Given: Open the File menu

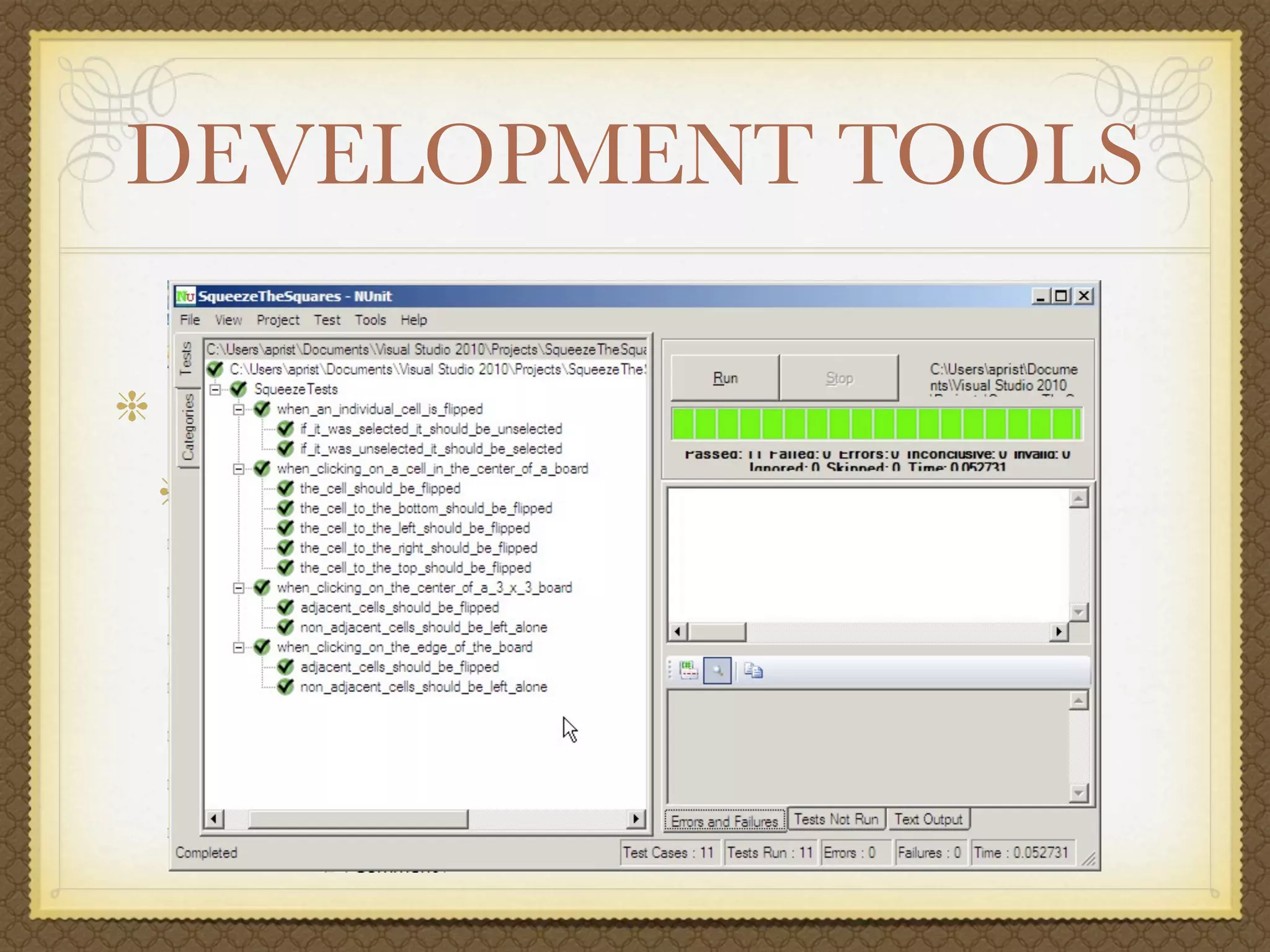Looking at the screenshot, I should (190, 320).
